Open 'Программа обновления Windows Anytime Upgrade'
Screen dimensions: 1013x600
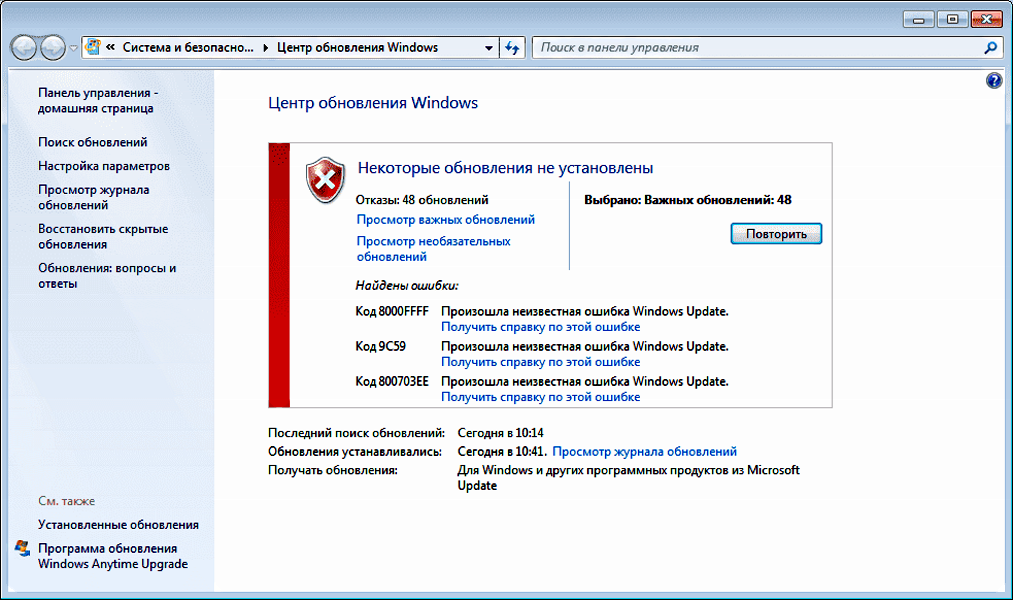pos(112,556)
